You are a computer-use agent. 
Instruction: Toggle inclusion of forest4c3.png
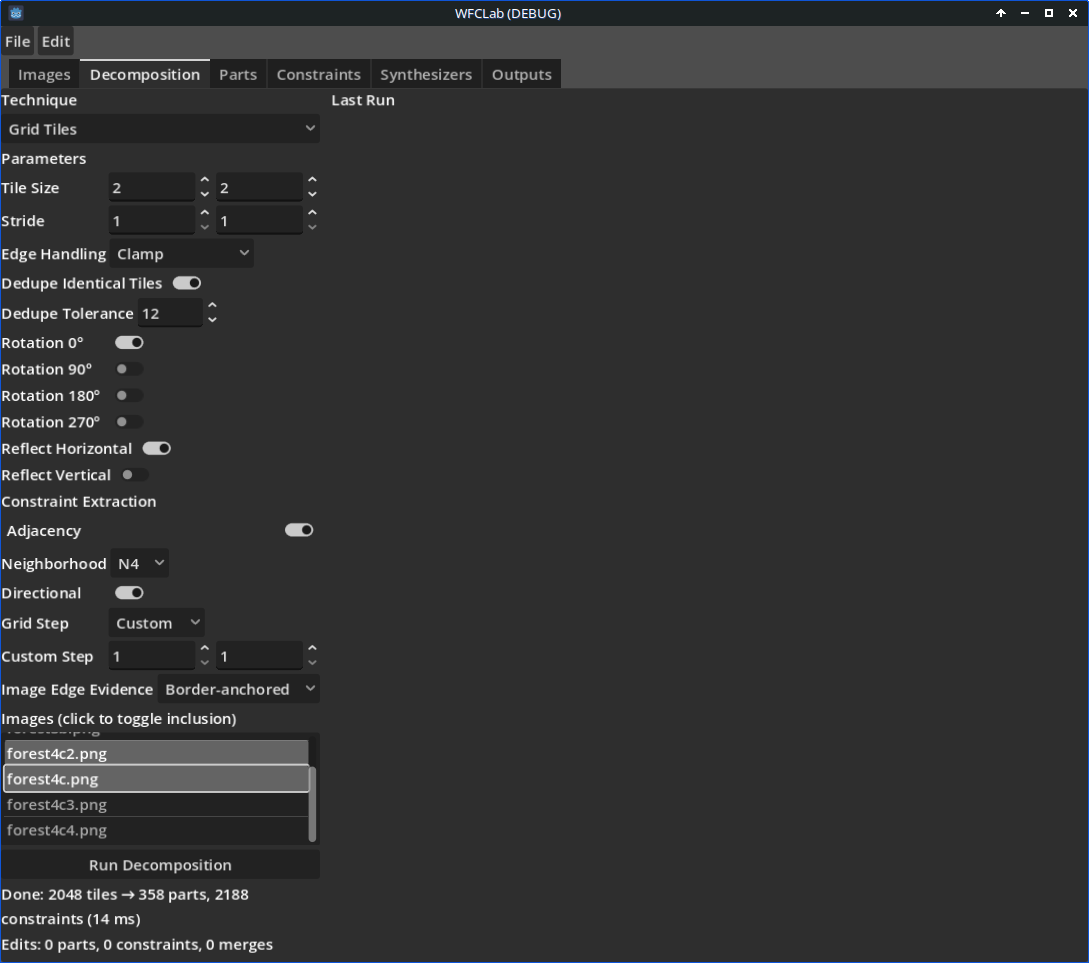point(156,805)
